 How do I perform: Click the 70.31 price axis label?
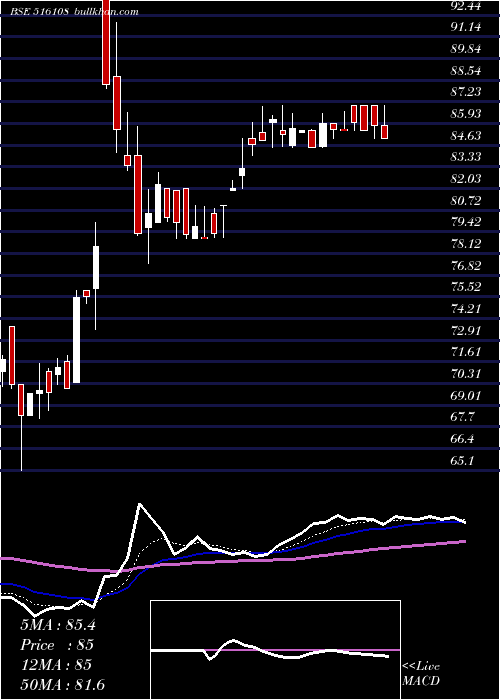pos(465,374)
